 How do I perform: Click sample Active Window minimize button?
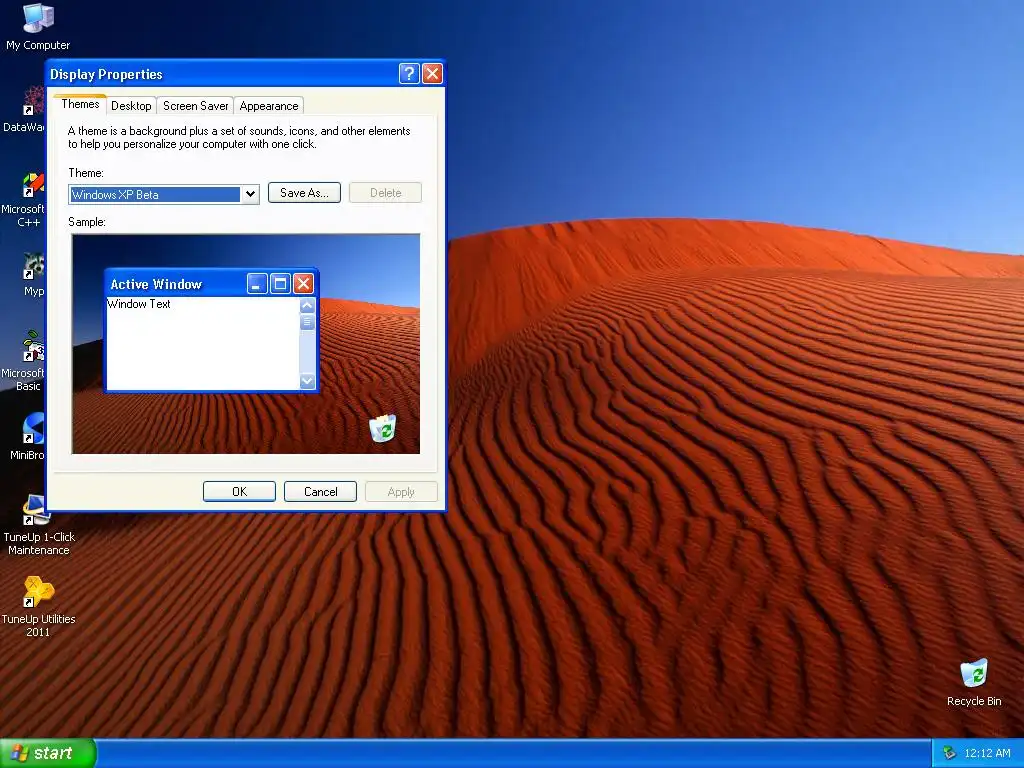(257, 283)
